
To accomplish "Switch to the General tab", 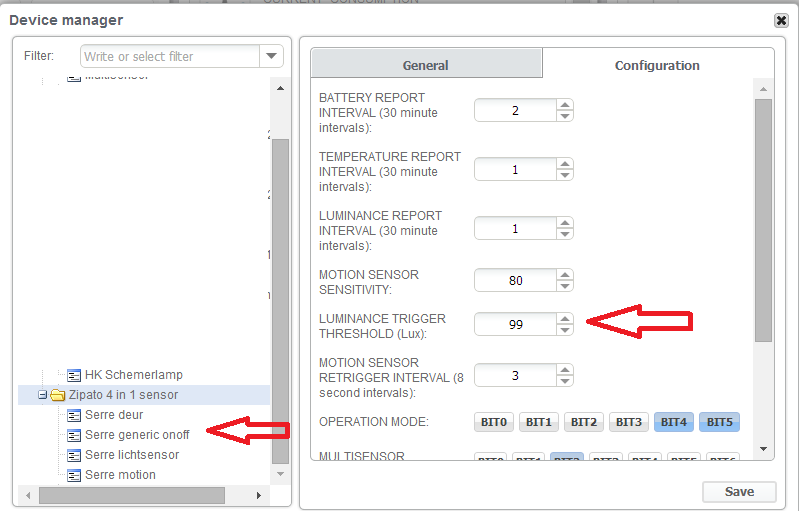I will pos(425,65).
